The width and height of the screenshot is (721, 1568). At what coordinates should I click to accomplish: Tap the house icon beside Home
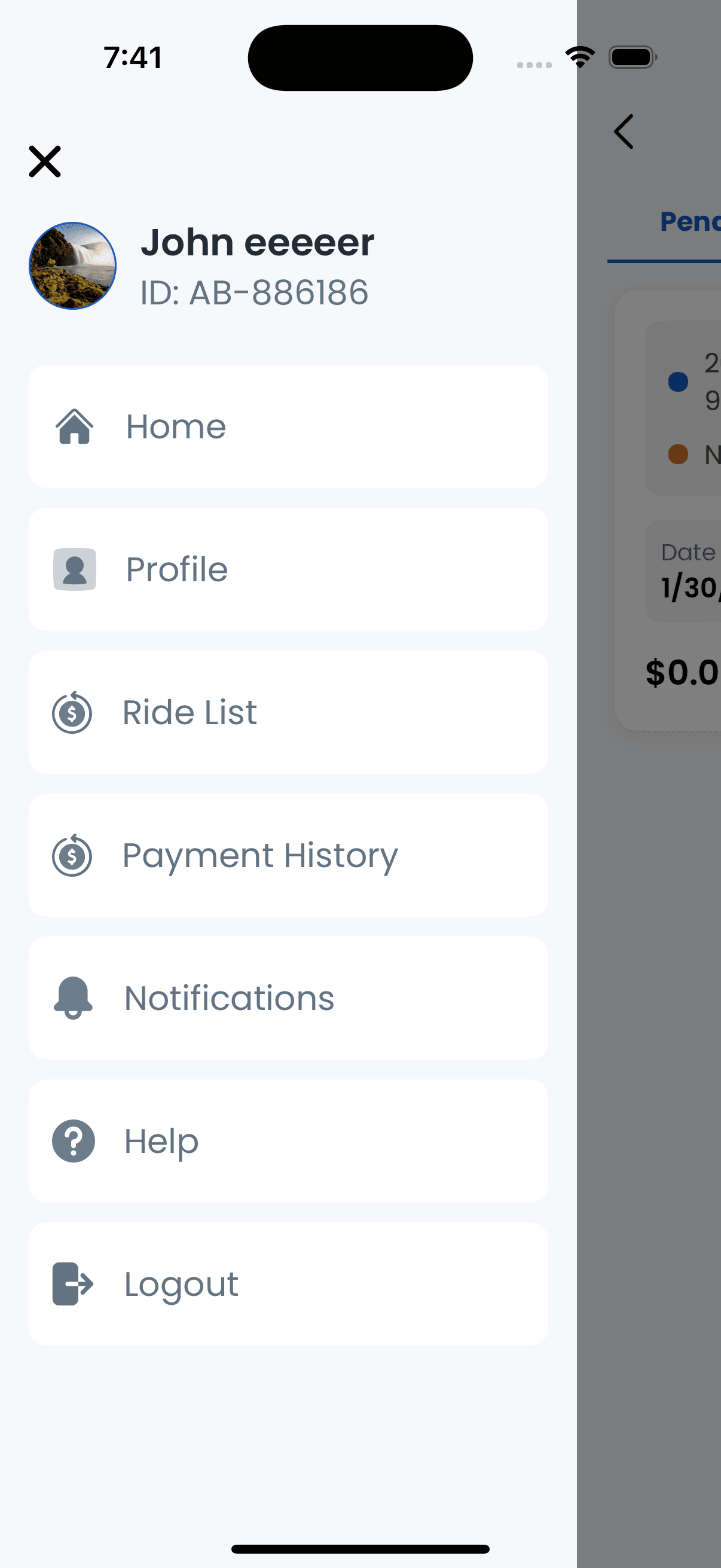coord(74,426)
